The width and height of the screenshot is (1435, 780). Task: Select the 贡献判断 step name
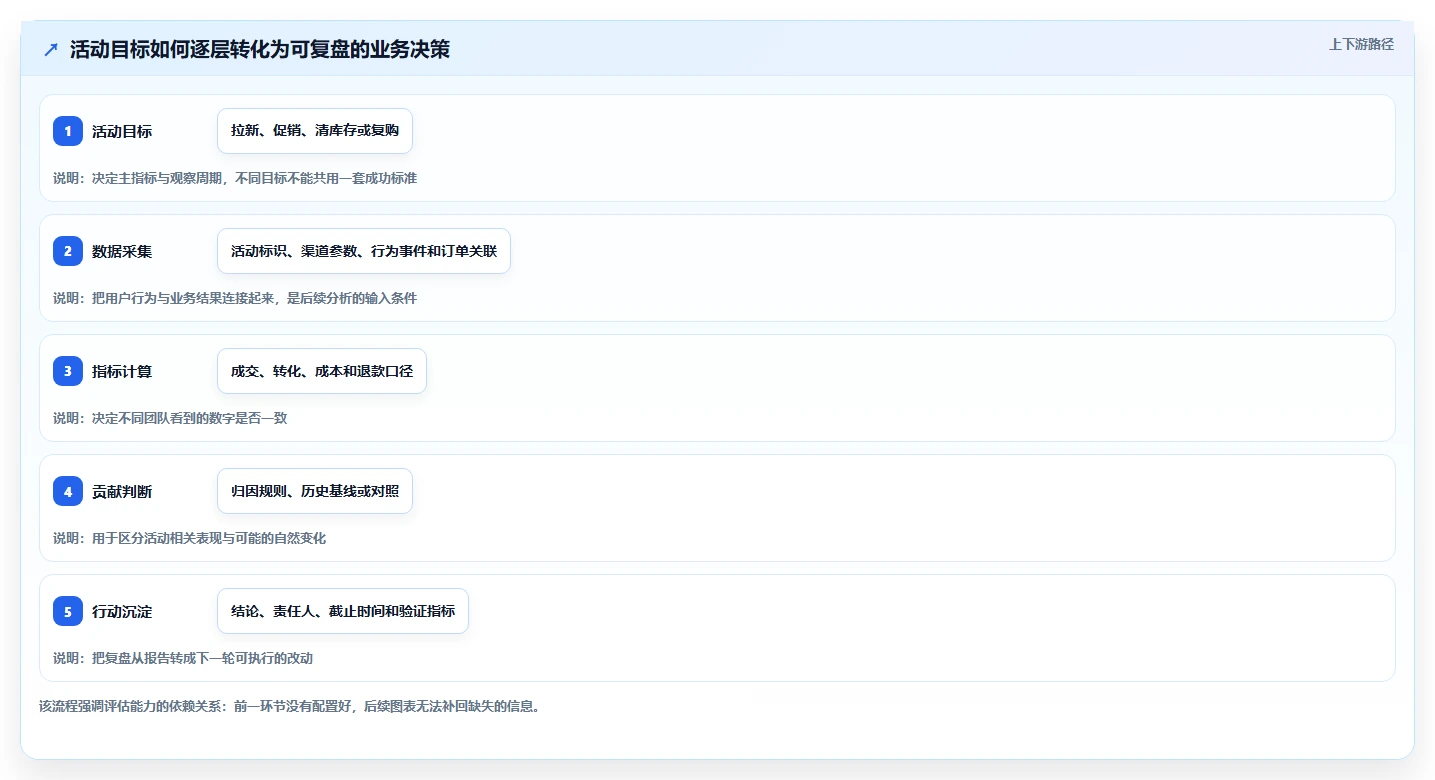click(122, 491)
